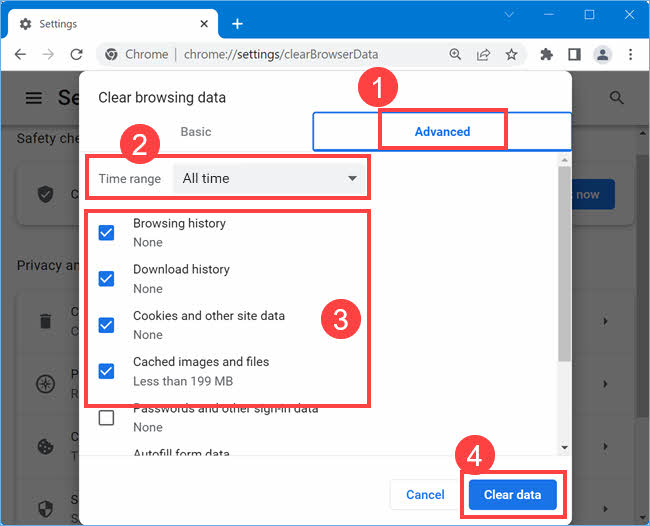Enable Passwords and other sign-in data checkbox

[x=107, y=417]
